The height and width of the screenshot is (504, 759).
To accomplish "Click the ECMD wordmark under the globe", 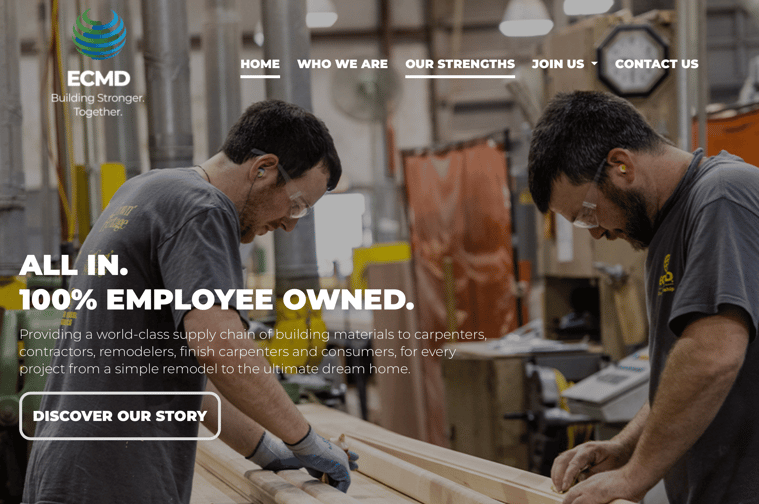I will coord(99,78).
